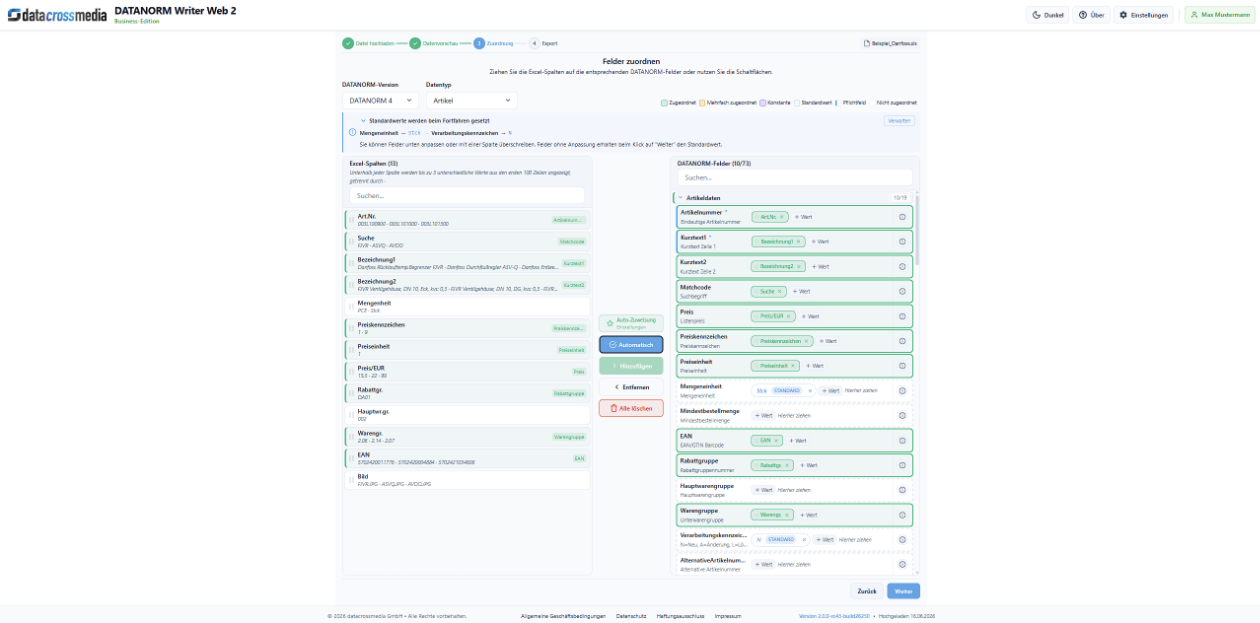Open settings icon for Matchcode field

click(902, 291)
